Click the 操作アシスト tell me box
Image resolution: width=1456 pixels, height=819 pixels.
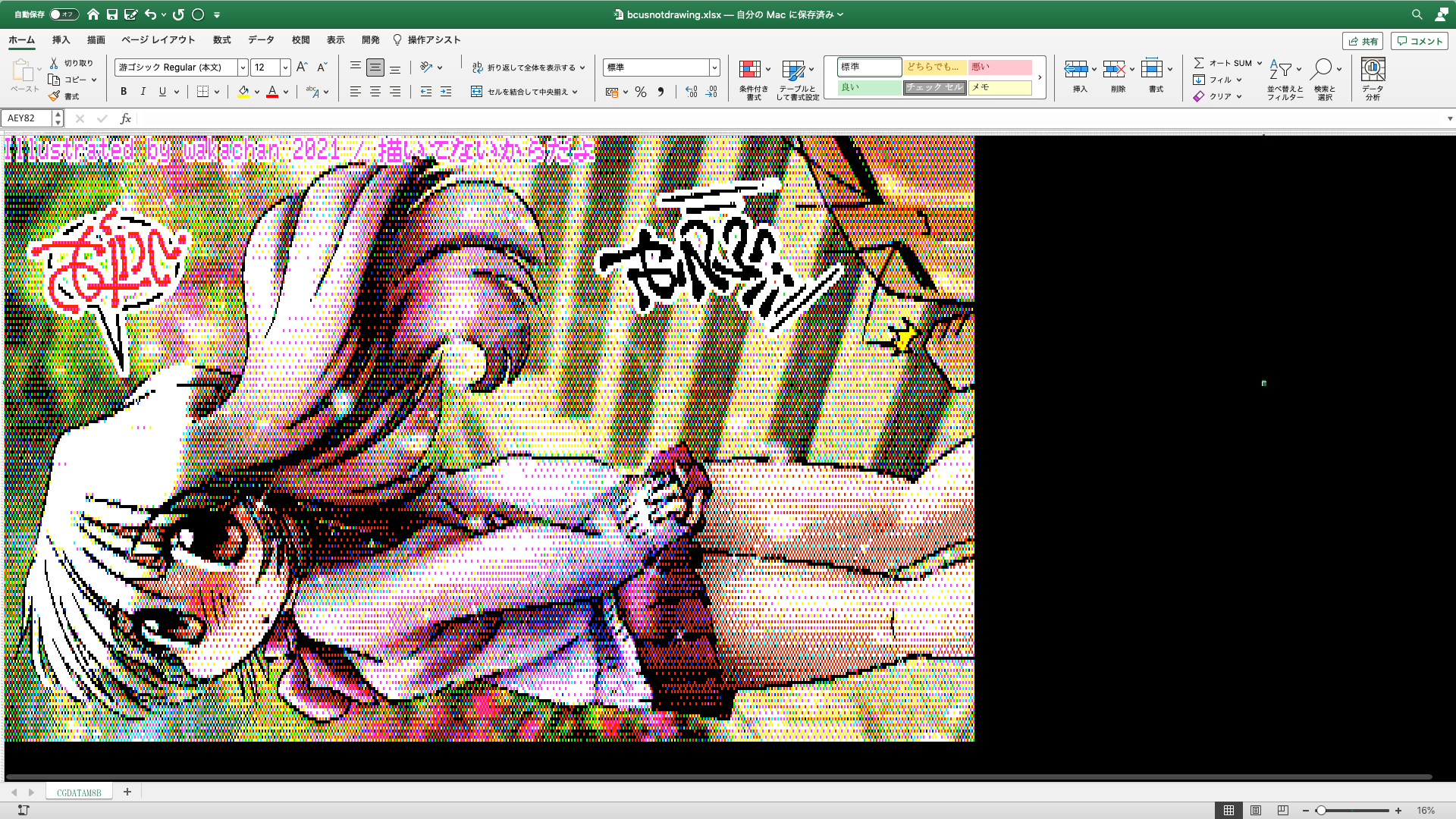[x=427, y=40]
